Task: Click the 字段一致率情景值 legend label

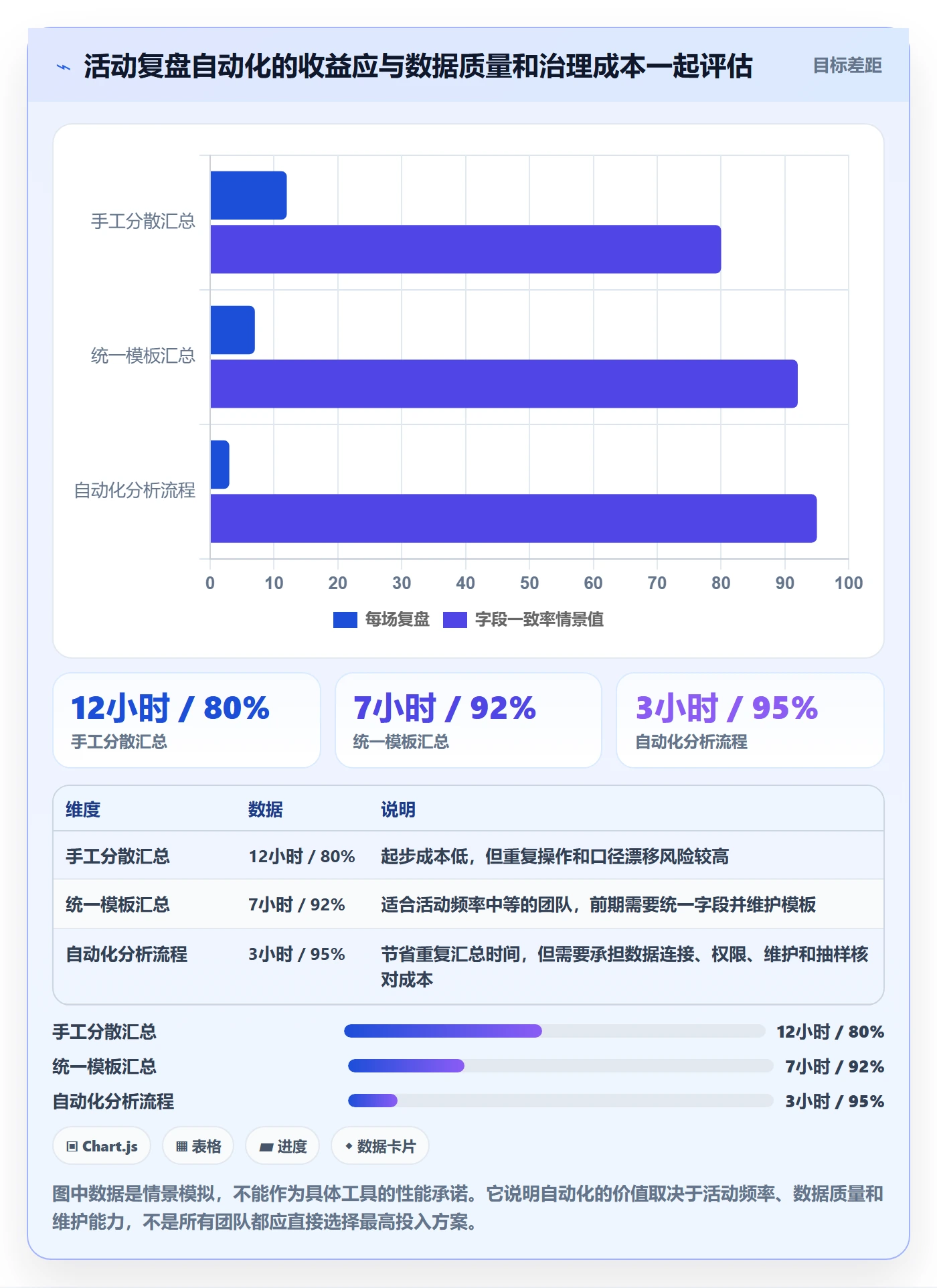Action: point(539,620)
